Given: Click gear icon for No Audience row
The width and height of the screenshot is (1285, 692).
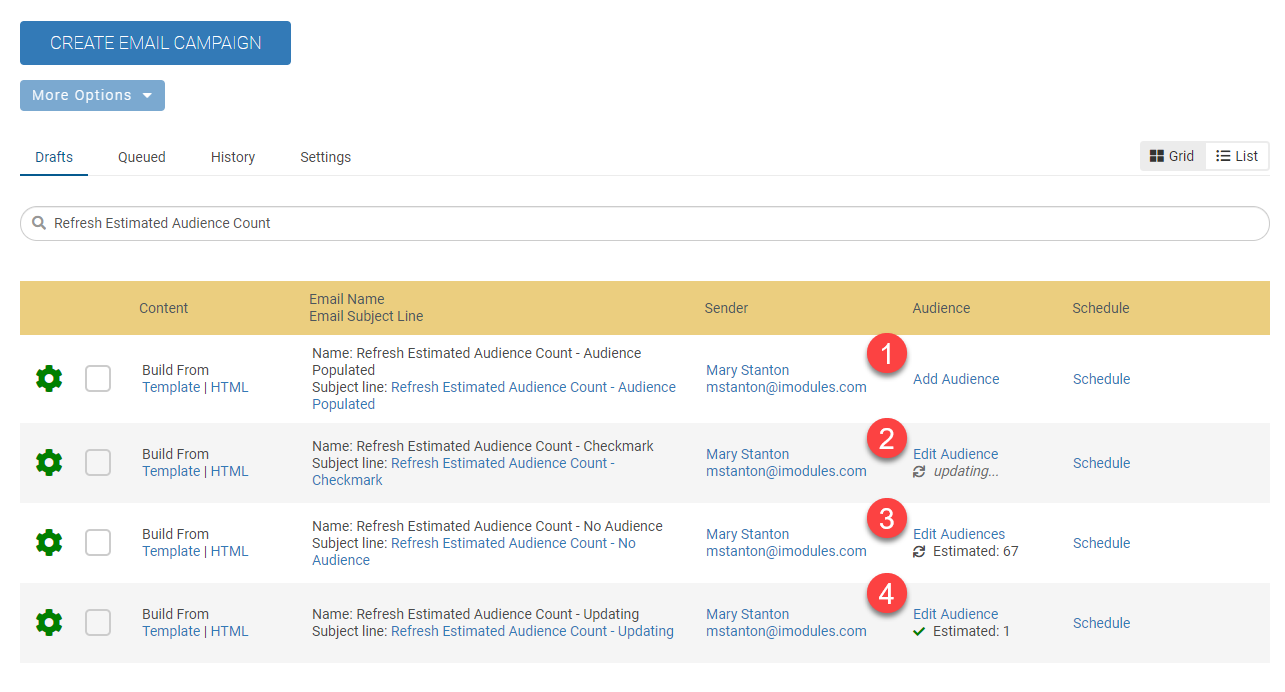Looking at the screenshot, I should [x=49, y=542].
